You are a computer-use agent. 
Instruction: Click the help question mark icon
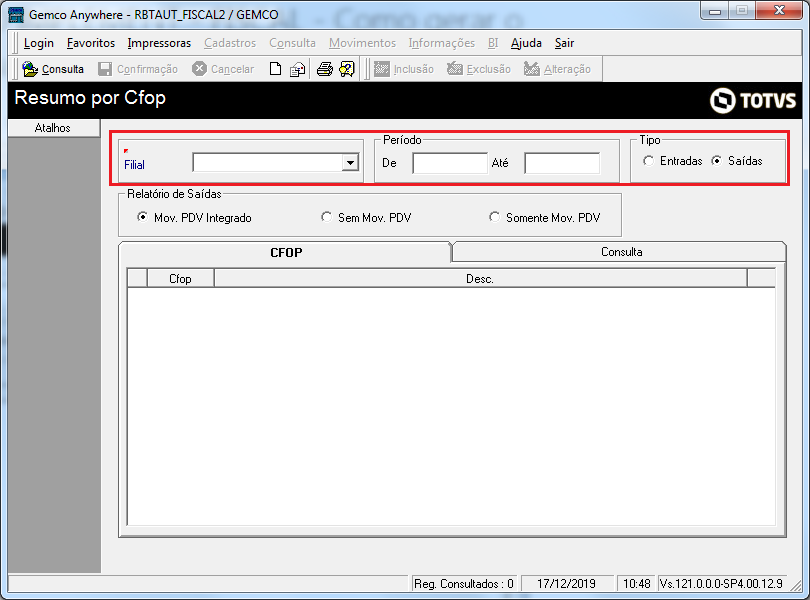[347, 69]
